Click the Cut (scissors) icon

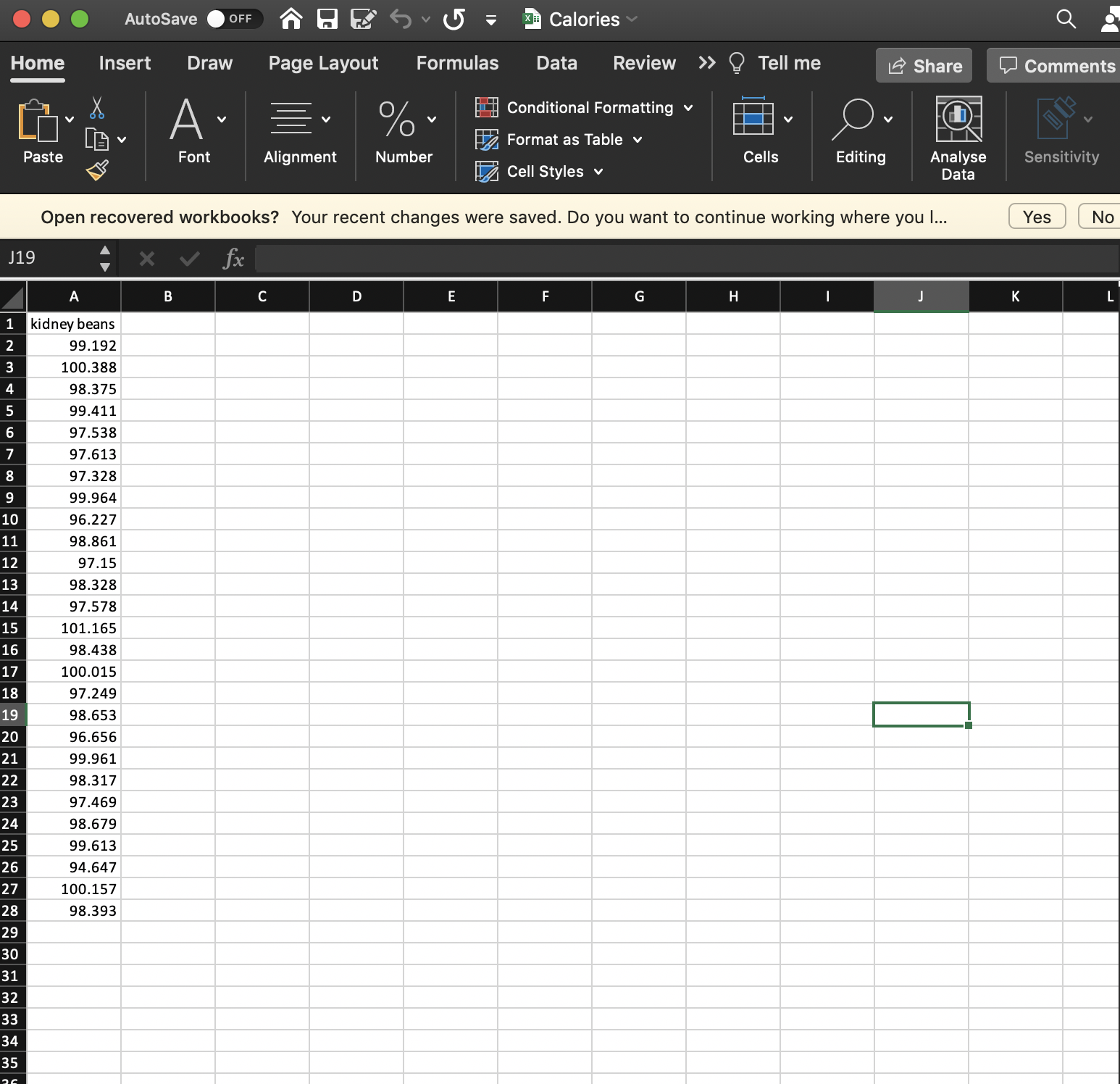click(x=98, y=107)
